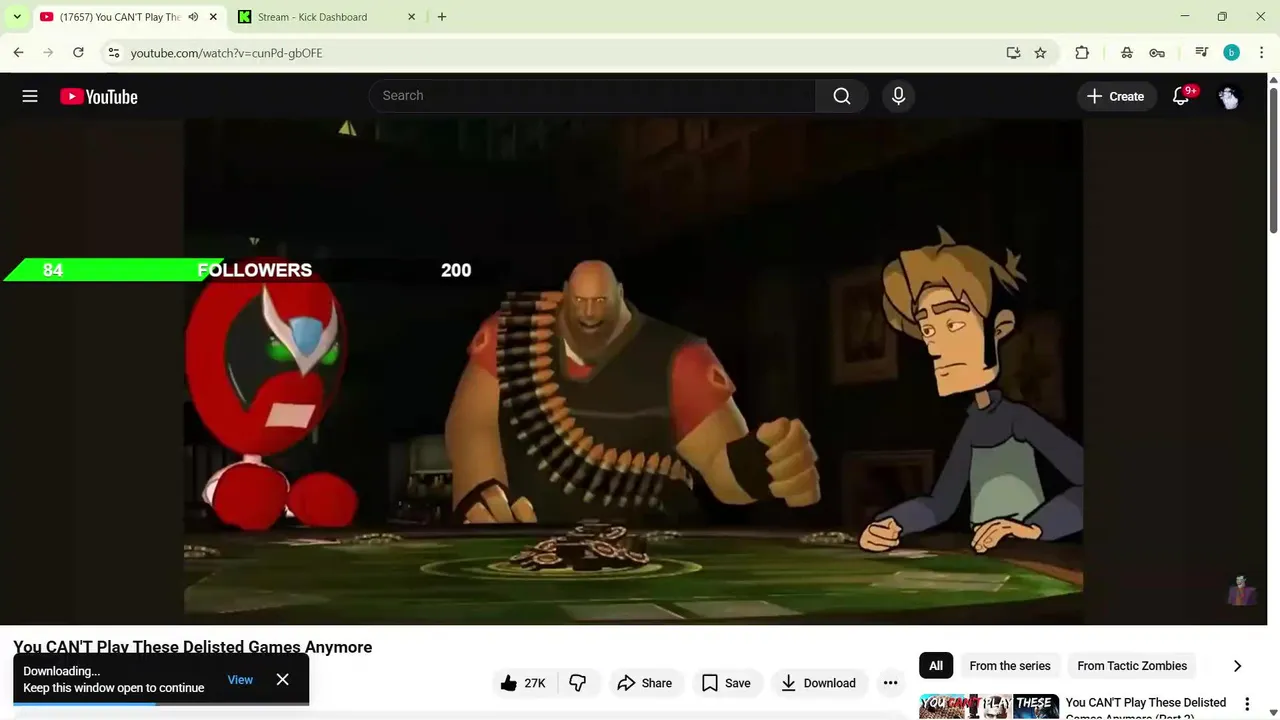1280x720 pixels.
Task: Click the incognito-style extension icon
Action: coord(1127,53)
